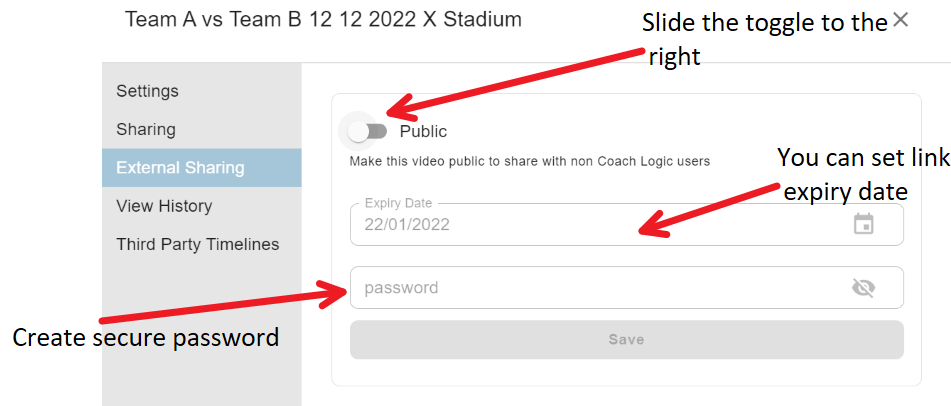Screen dimensions: 951x406
Task: Toggle password visibility eye icon
Action: pyautogui.click(x=863, y=288)
